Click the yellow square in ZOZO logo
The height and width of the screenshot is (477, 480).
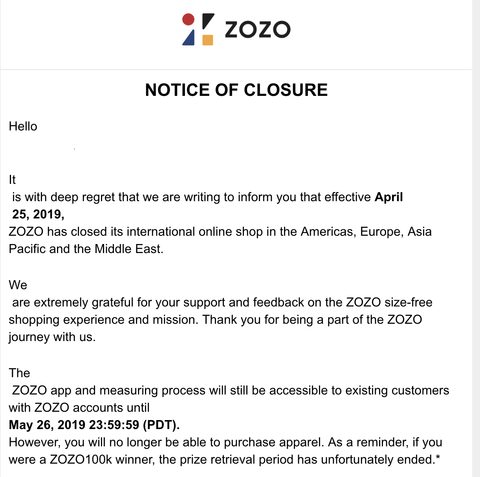[x=207, y=40]
